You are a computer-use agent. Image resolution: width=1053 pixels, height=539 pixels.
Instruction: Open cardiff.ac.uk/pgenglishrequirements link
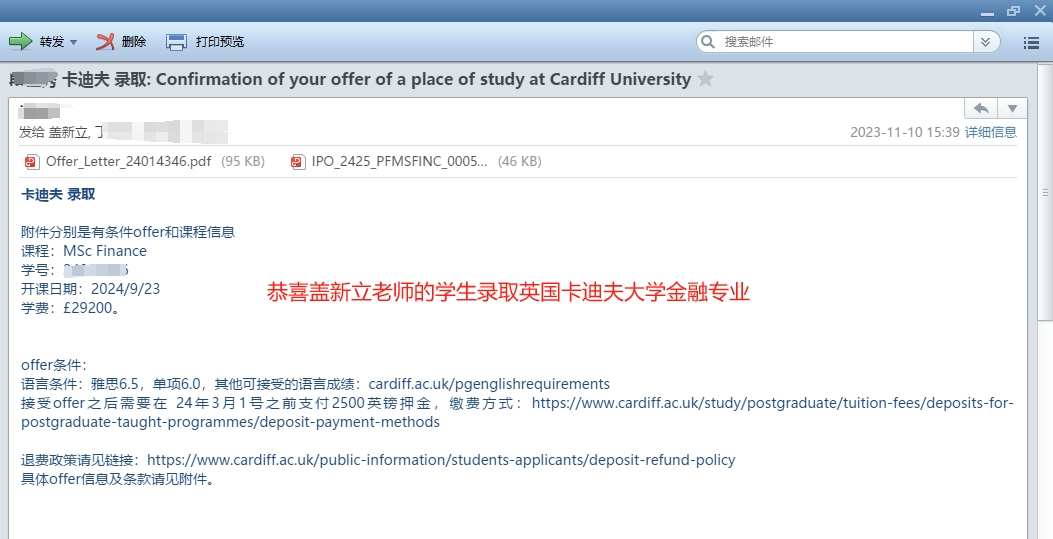[x=489, y=384]
